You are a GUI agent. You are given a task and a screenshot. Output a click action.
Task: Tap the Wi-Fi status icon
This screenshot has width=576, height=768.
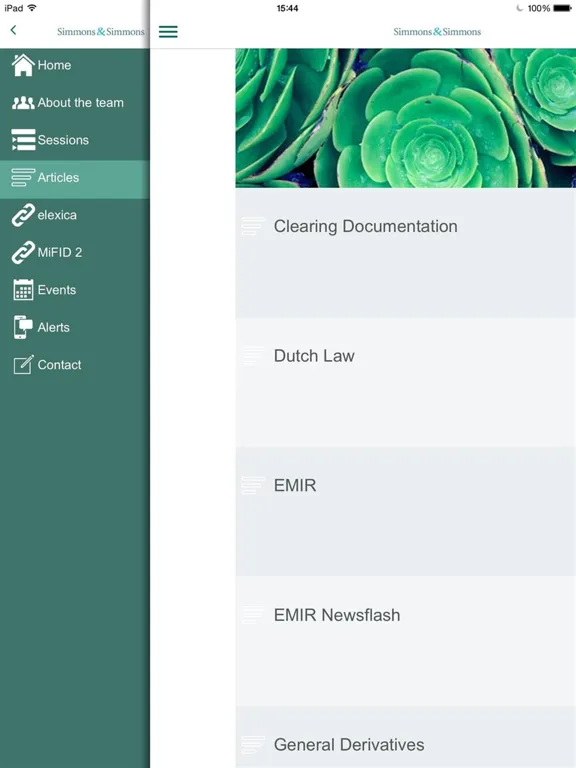click(x=32, y=8)
